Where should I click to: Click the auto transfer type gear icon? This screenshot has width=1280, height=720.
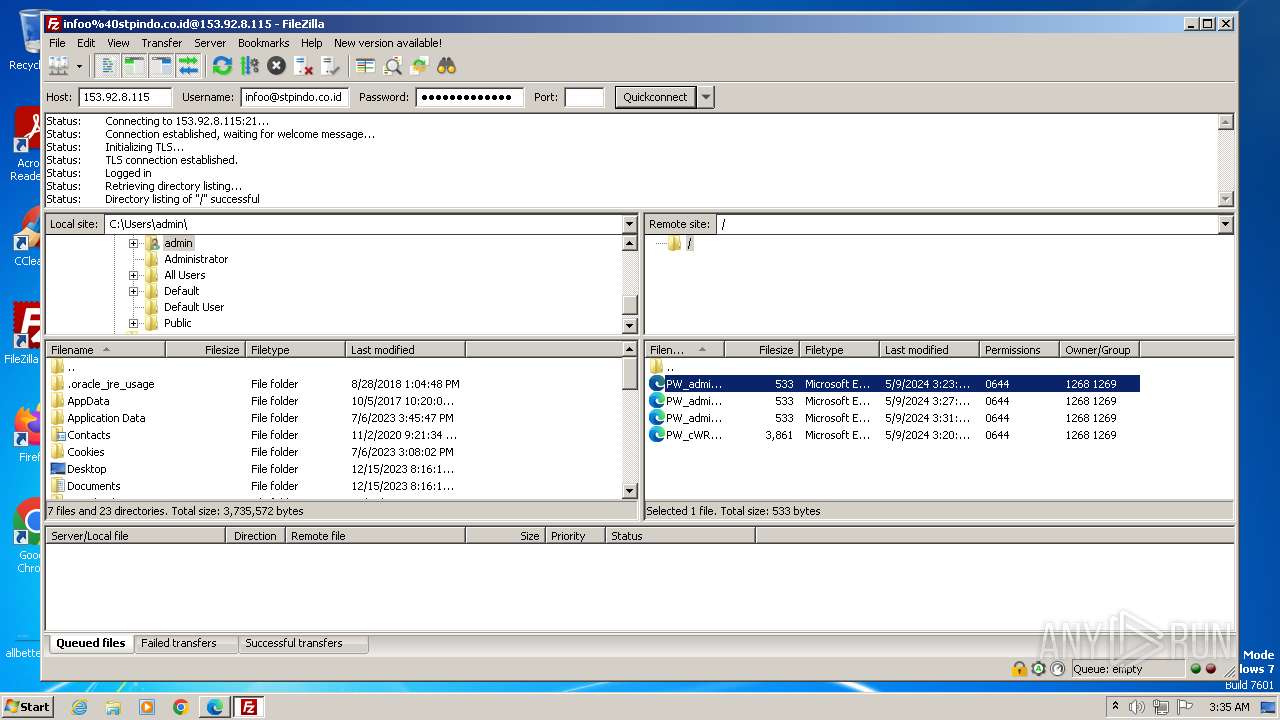tap(1039, 669)
